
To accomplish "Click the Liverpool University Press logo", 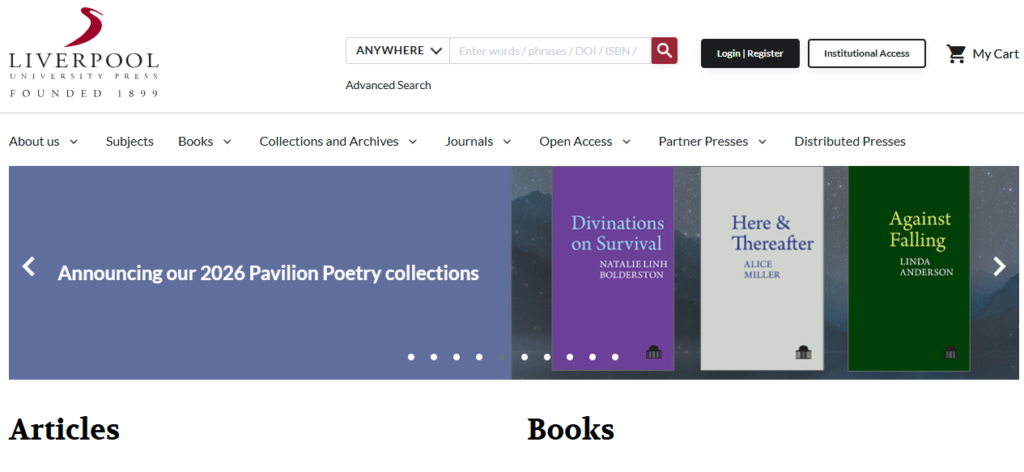I will [83, 53].
